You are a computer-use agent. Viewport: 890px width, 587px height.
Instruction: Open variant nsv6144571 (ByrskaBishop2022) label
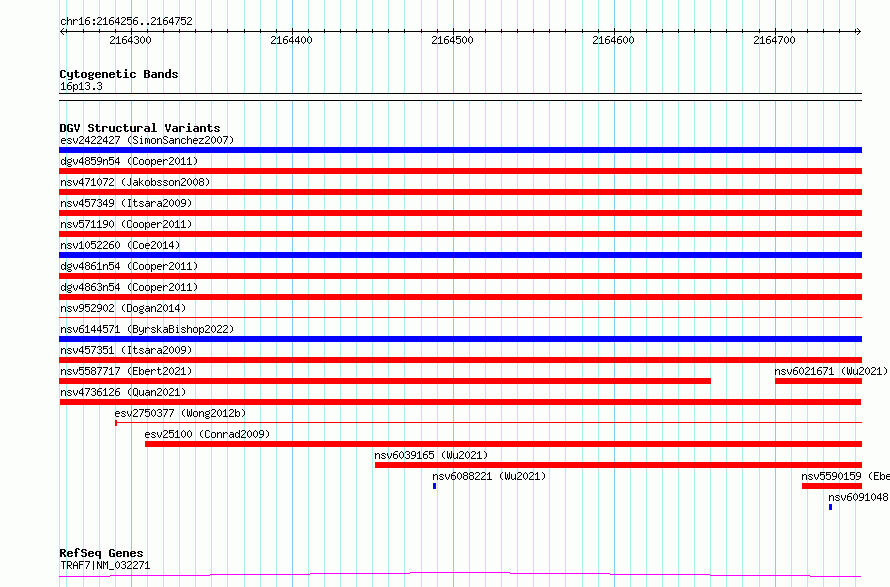click(147, 329)
